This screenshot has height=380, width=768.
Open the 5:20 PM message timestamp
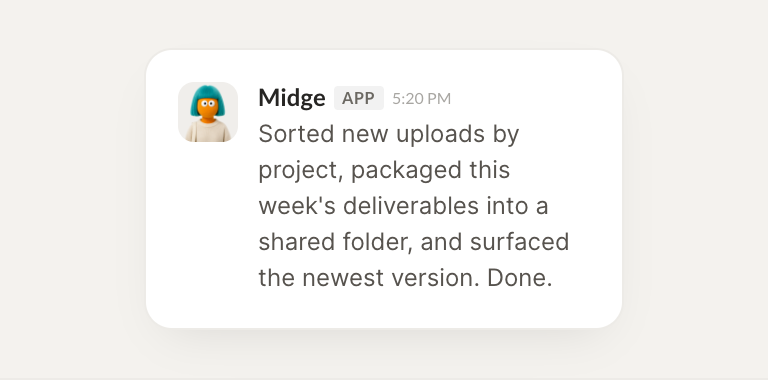tap(421, 98)
